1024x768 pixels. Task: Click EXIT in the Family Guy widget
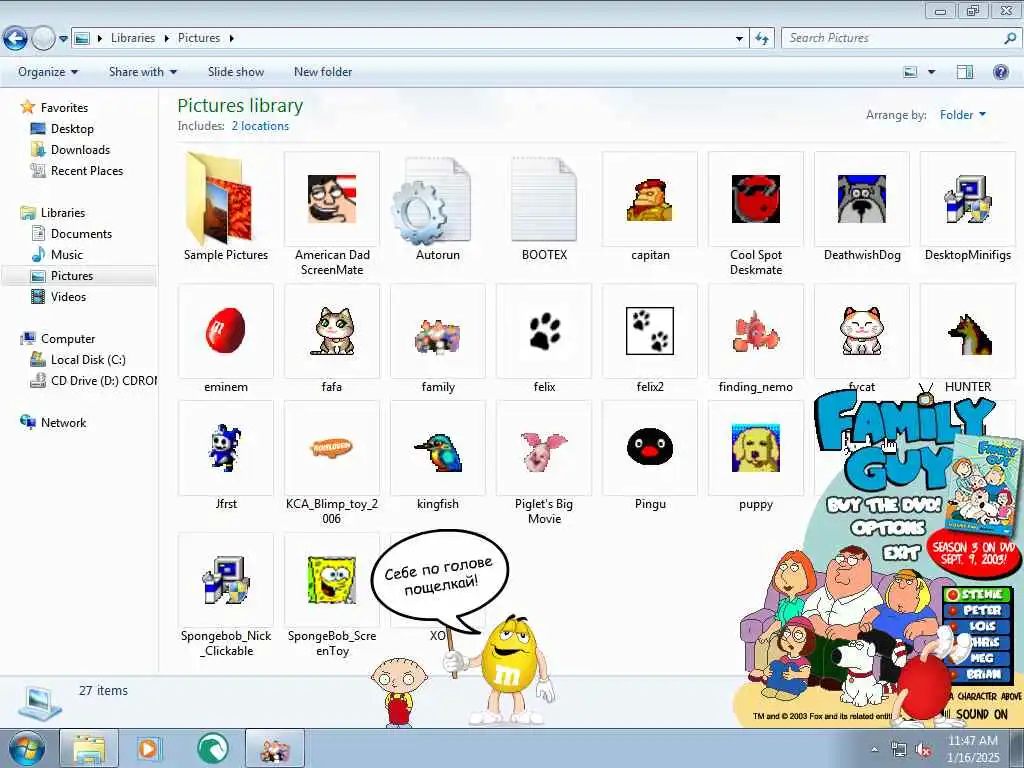point(901,552)
